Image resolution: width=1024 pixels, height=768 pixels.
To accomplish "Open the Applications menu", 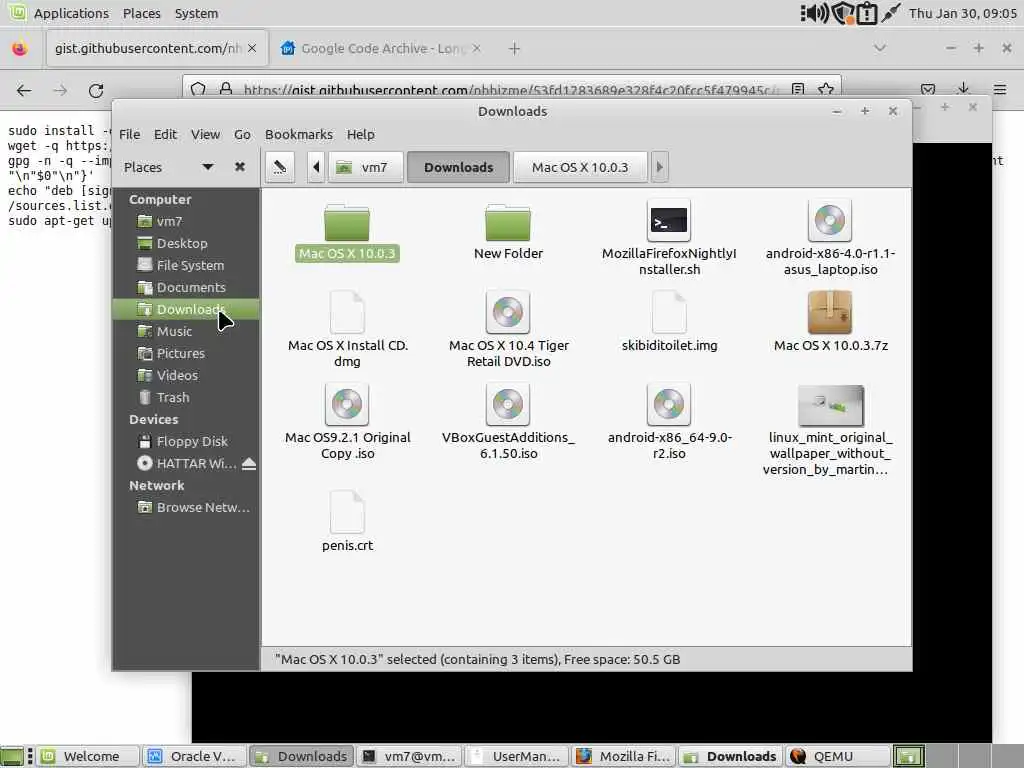I will pos(71,13).
